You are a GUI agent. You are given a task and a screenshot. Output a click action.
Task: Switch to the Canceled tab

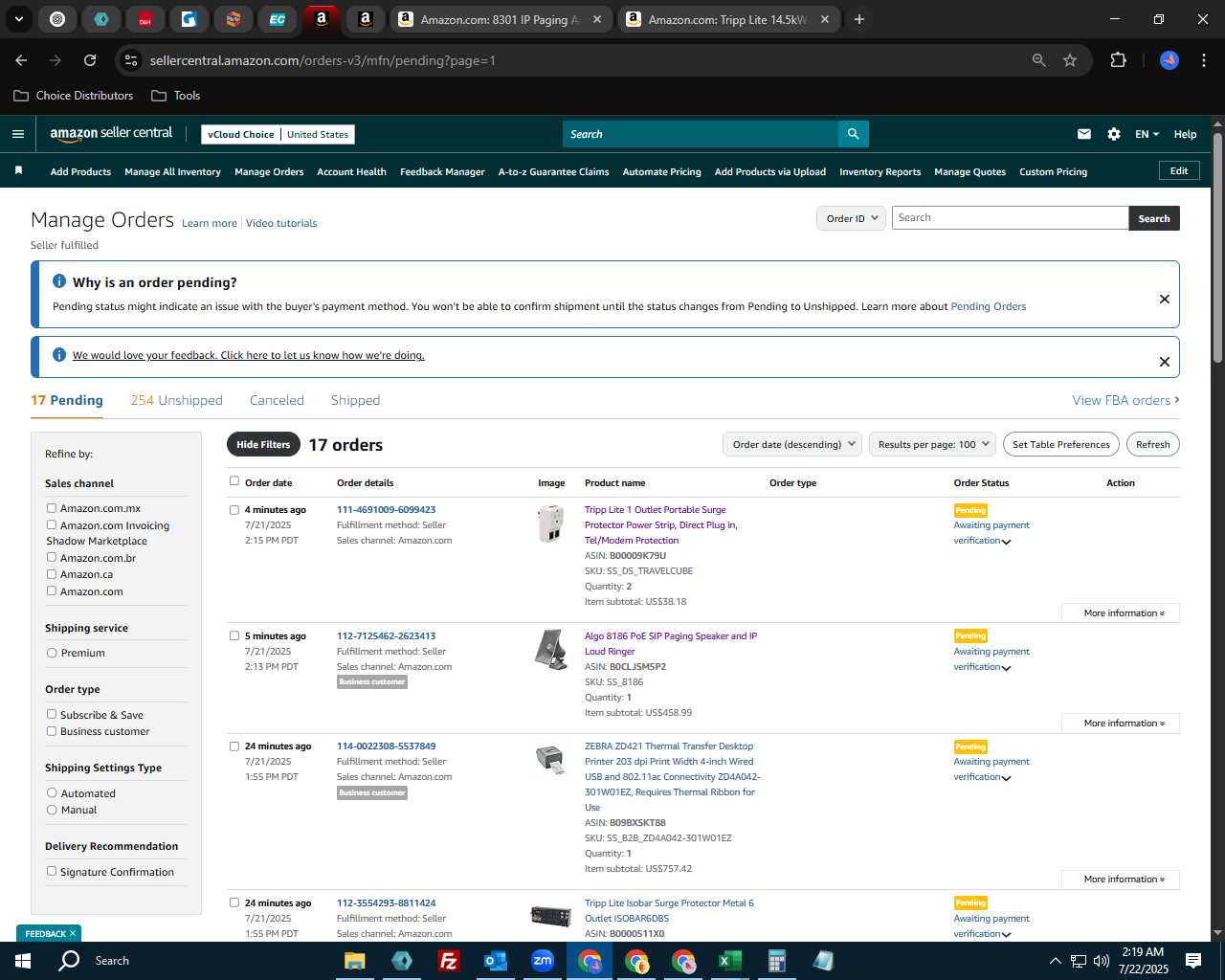pos(277,400)
